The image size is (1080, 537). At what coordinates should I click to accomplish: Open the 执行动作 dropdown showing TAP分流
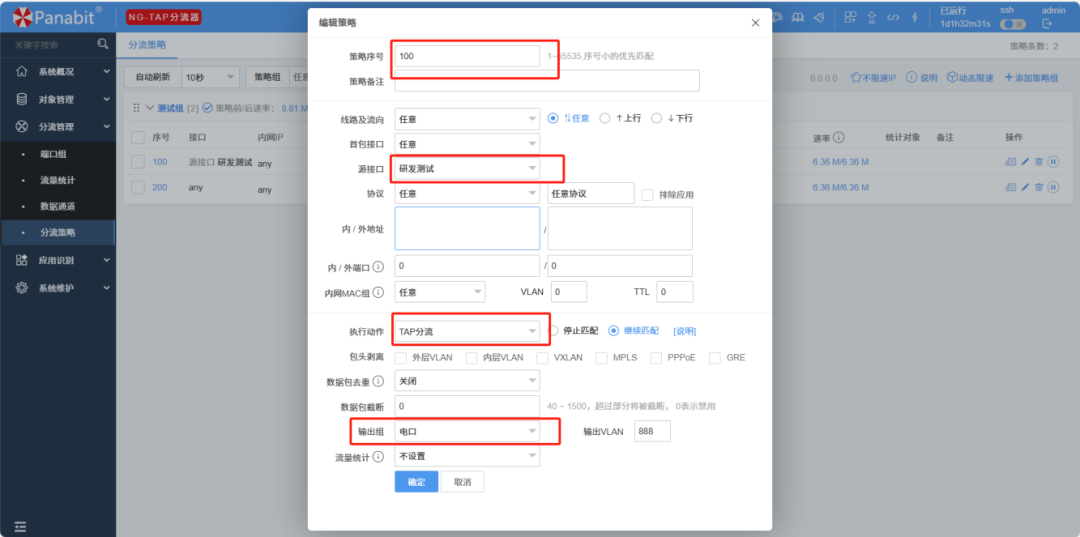467,331
